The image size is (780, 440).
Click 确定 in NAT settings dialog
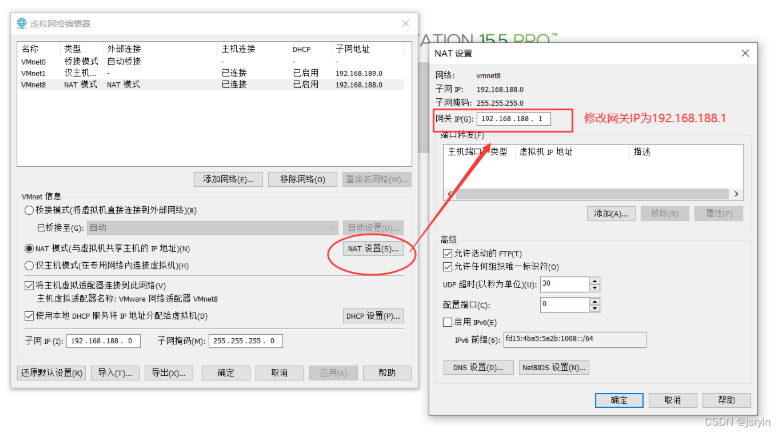point(619,400)
